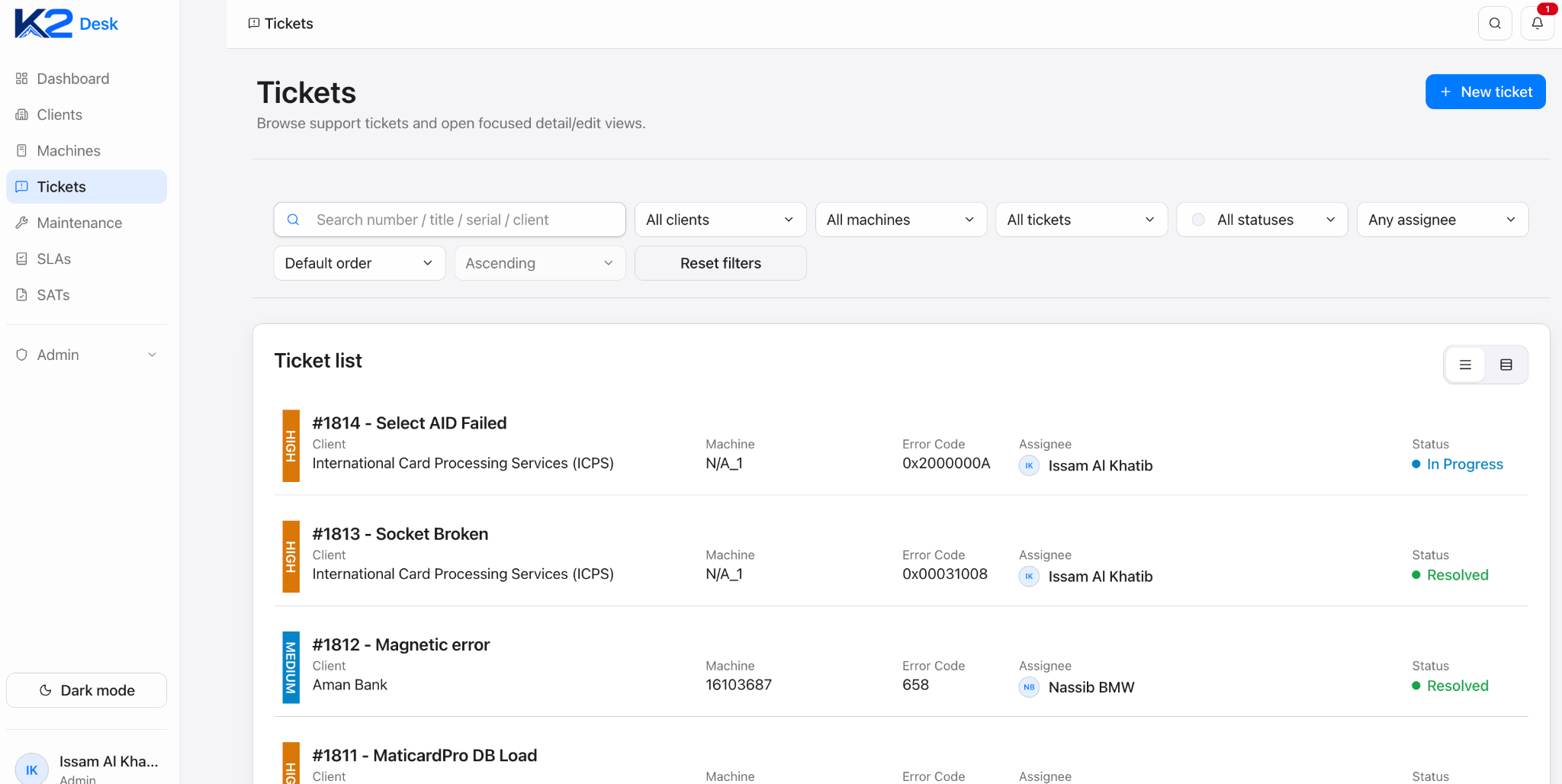Toggle Dark mode
This screenshot has height=784, width=1562.
[86, 690]
